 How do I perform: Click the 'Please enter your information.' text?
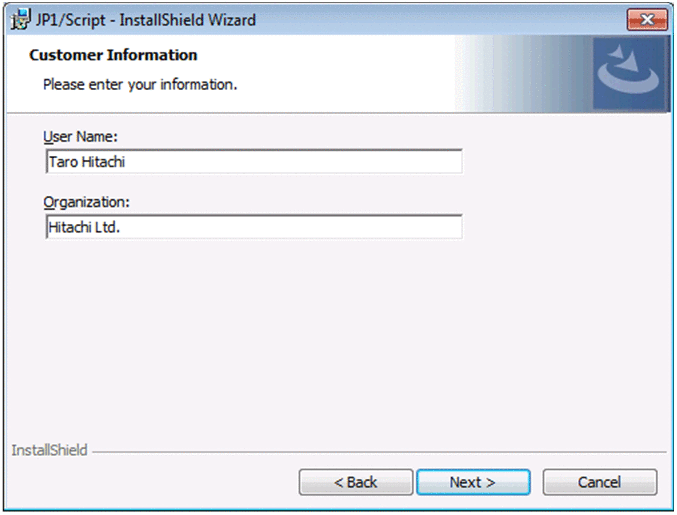point(140,84)
